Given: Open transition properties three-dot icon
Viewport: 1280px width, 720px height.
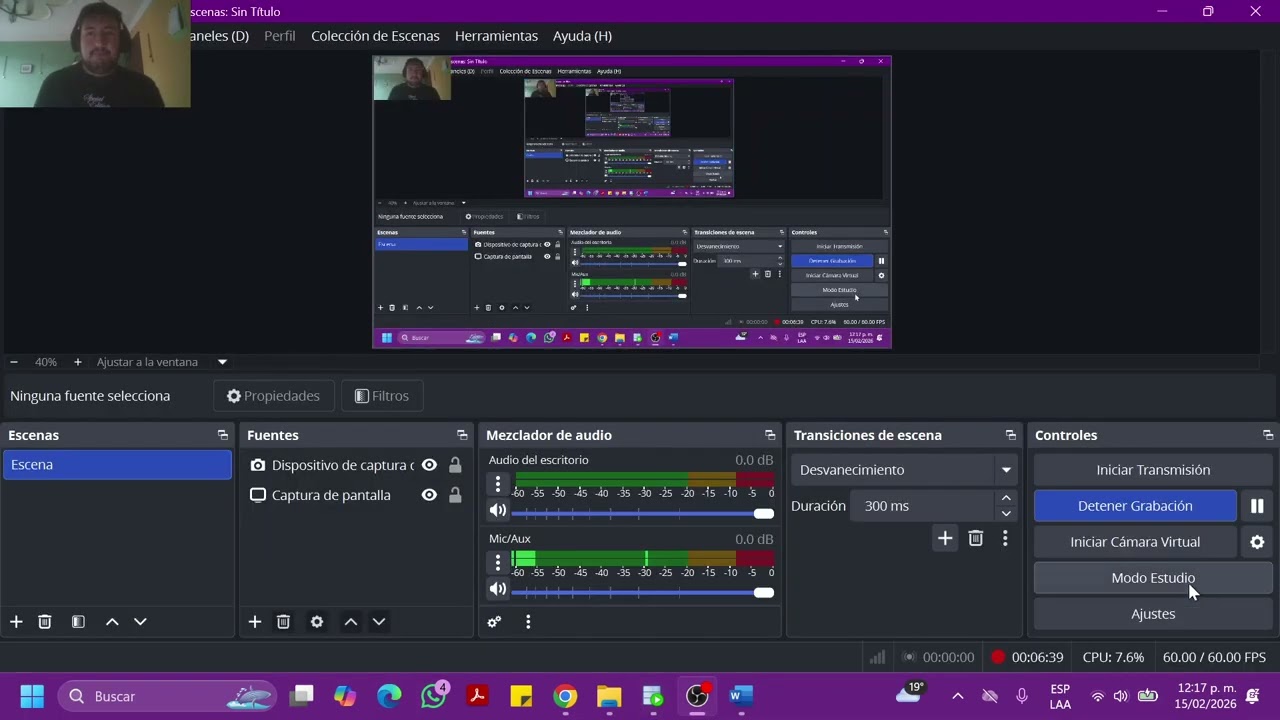Looking at the screenshot, I should tap(1005, 539).
